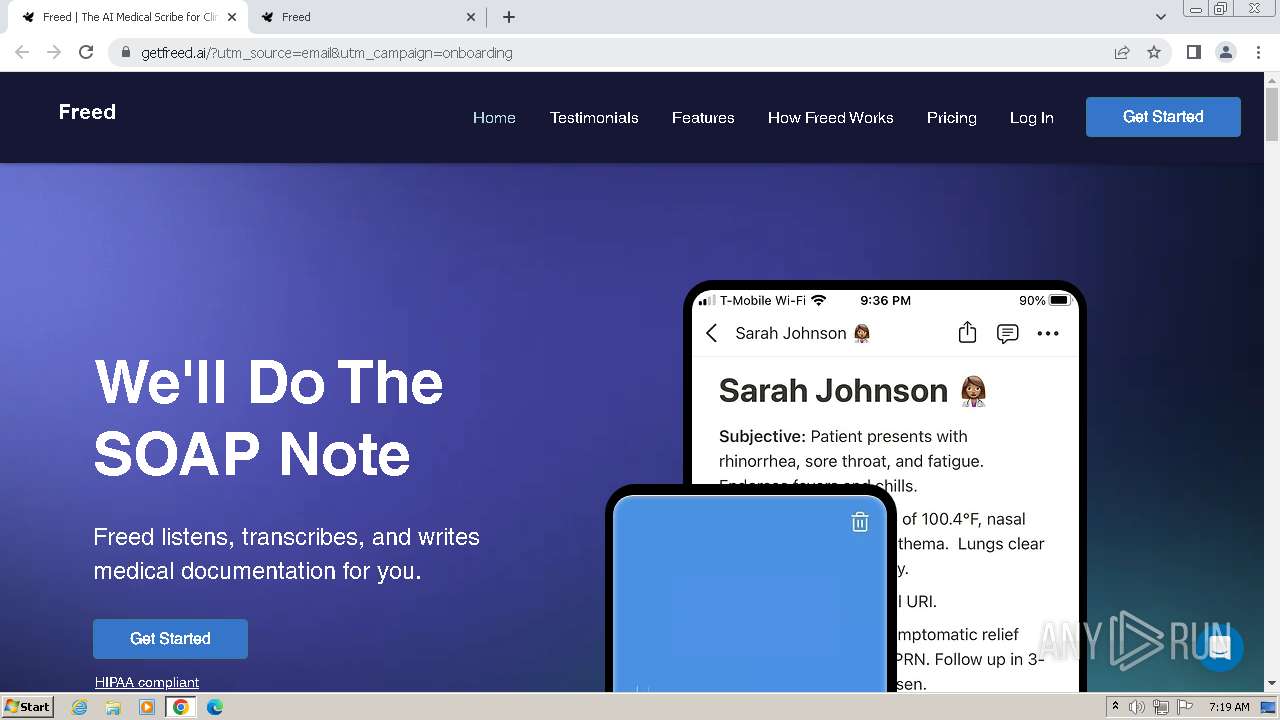Open Internet Explorer from the taskbar
Image resolution: width=1280 pixels, height=720 pixels.
click(80, 707)
